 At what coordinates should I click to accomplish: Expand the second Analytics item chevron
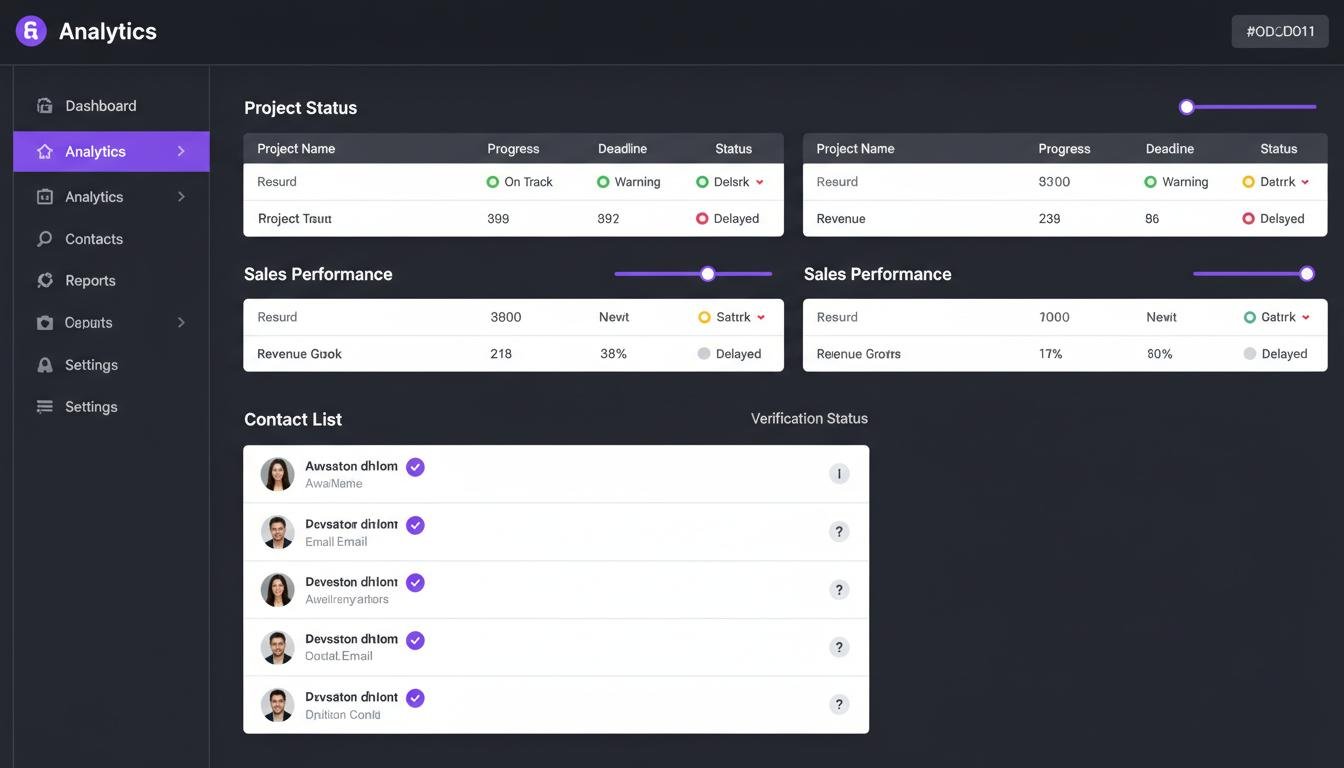point(181,197)
